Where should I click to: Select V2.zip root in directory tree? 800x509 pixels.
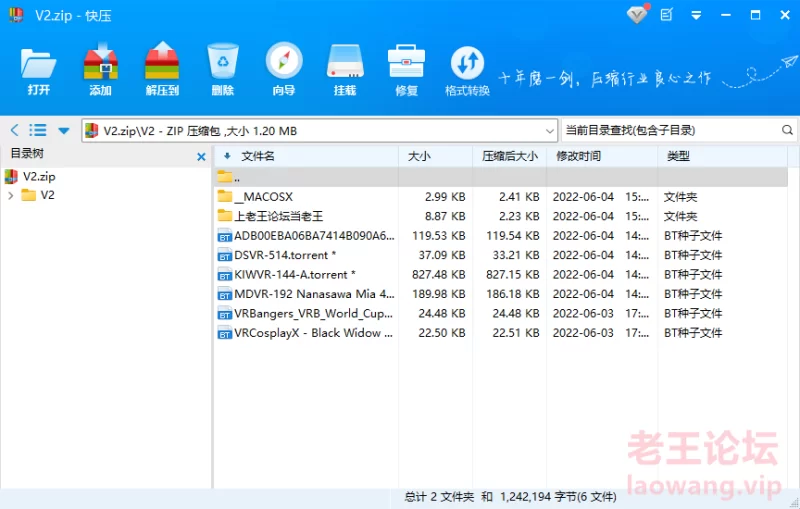click(39, 176)
